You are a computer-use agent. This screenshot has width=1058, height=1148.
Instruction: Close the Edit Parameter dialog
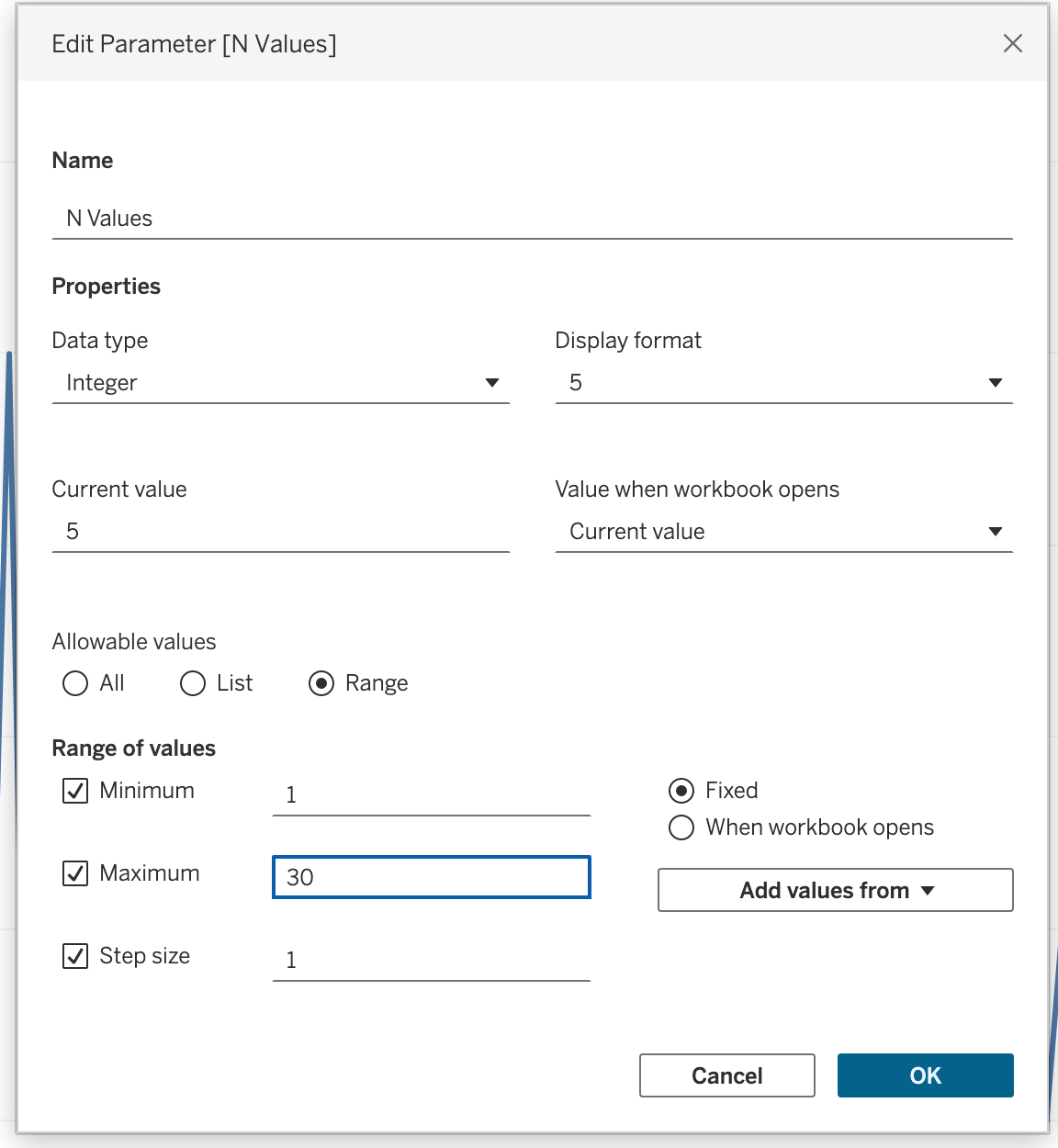point(1012,43)
